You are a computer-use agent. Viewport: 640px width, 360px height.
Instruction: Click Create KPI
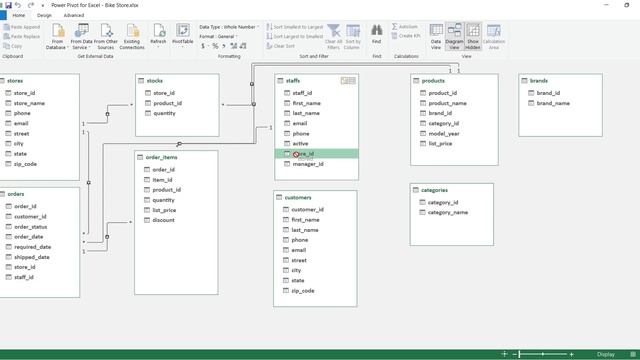406,36
